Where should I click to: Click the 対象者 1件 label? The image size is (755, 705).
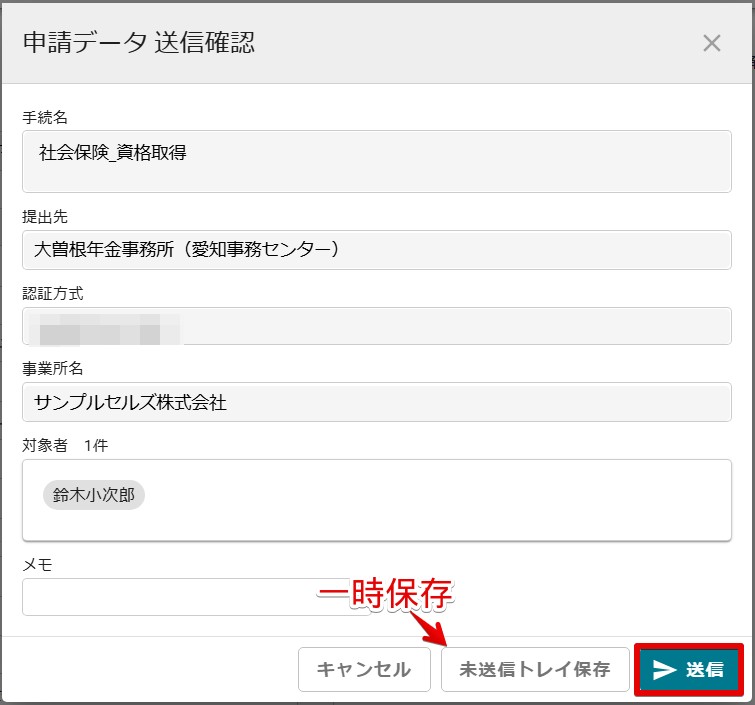[x=65, y=445]
